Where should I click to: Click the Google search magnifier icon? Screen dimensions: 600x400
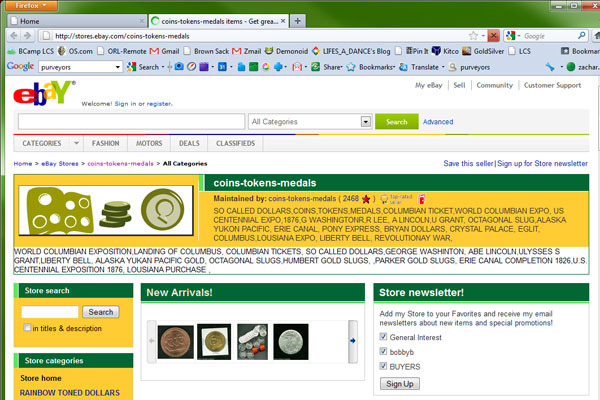coord(582,36)
